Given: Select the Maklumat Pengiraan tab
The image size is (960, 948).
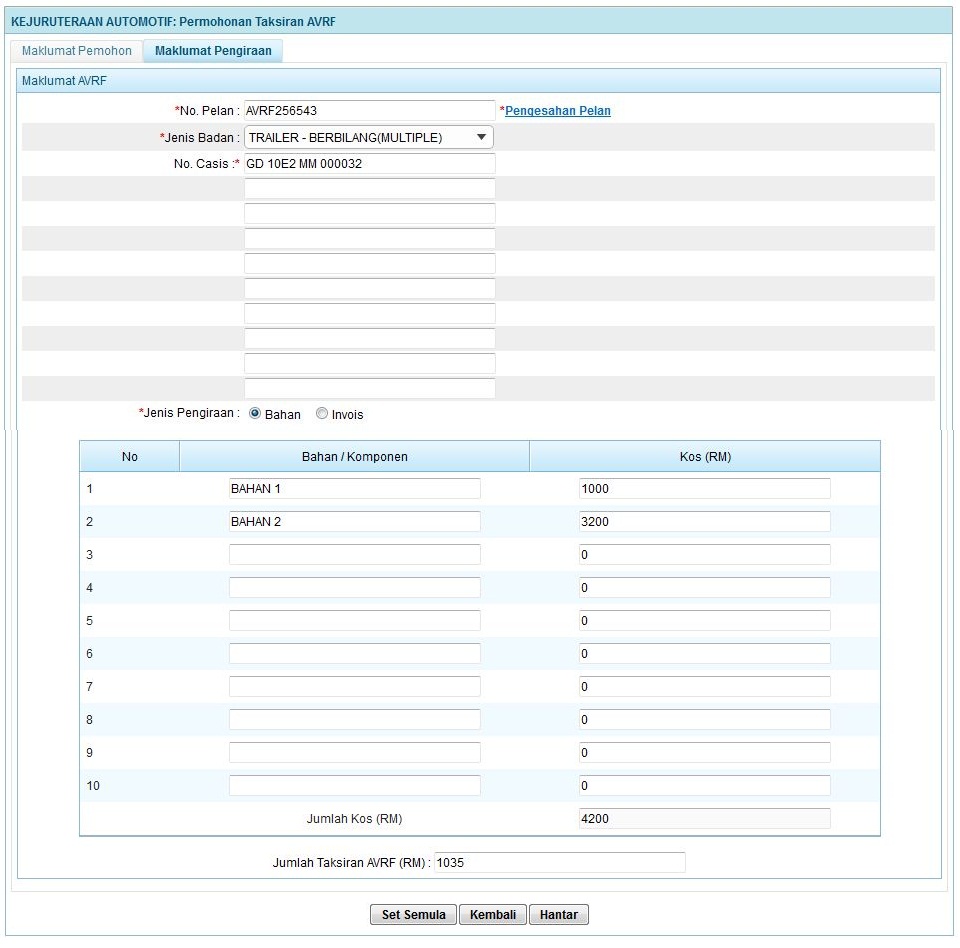Looking at the screenshot, I should pyautogui.click(x=213, y=51).
